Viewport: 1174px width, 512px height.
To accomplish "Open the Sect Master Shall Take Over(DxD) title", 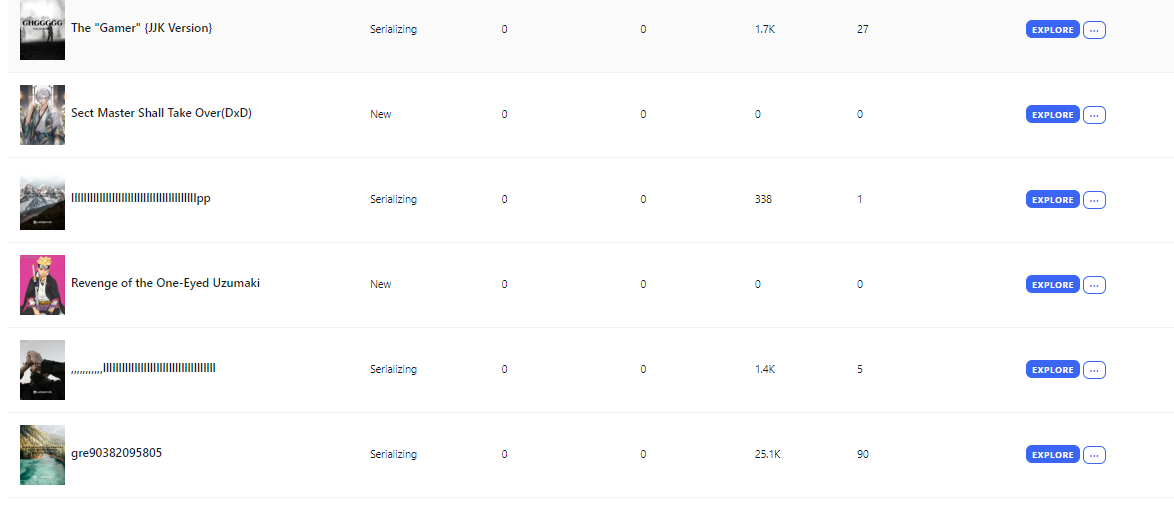I will tap(161, 113).
